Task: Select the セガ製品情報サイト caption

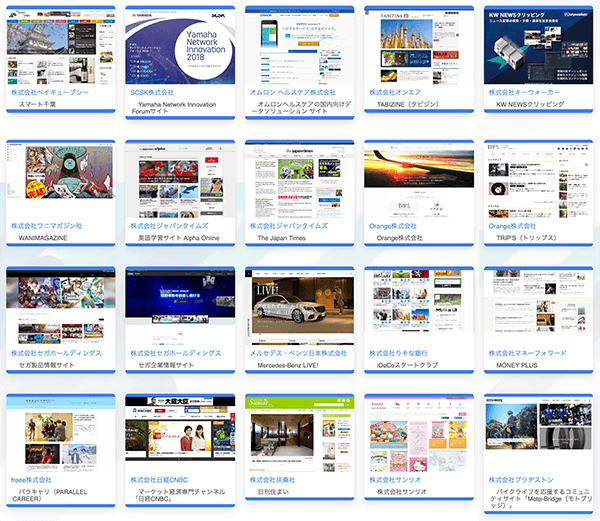Action: [x=47, y=365]
